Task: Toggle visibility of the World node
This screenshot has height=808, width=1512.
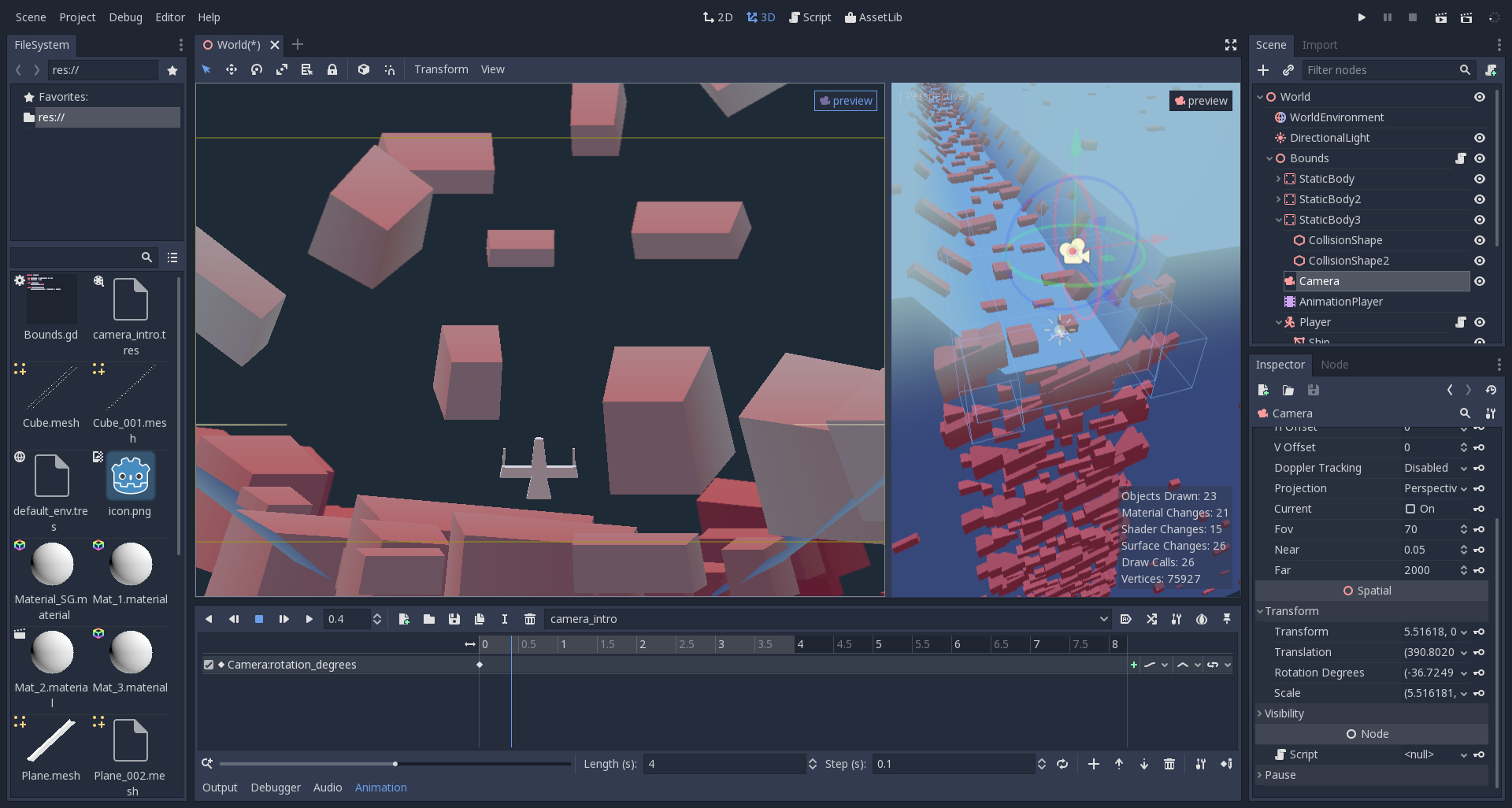Action: [x=1480, y=97]
